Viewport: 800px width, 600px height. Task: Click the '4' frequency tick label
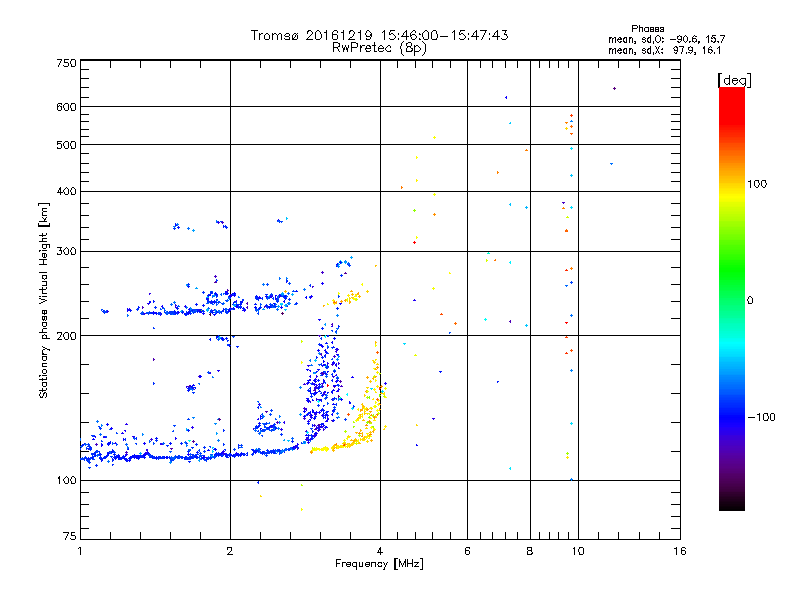[380, 551]
